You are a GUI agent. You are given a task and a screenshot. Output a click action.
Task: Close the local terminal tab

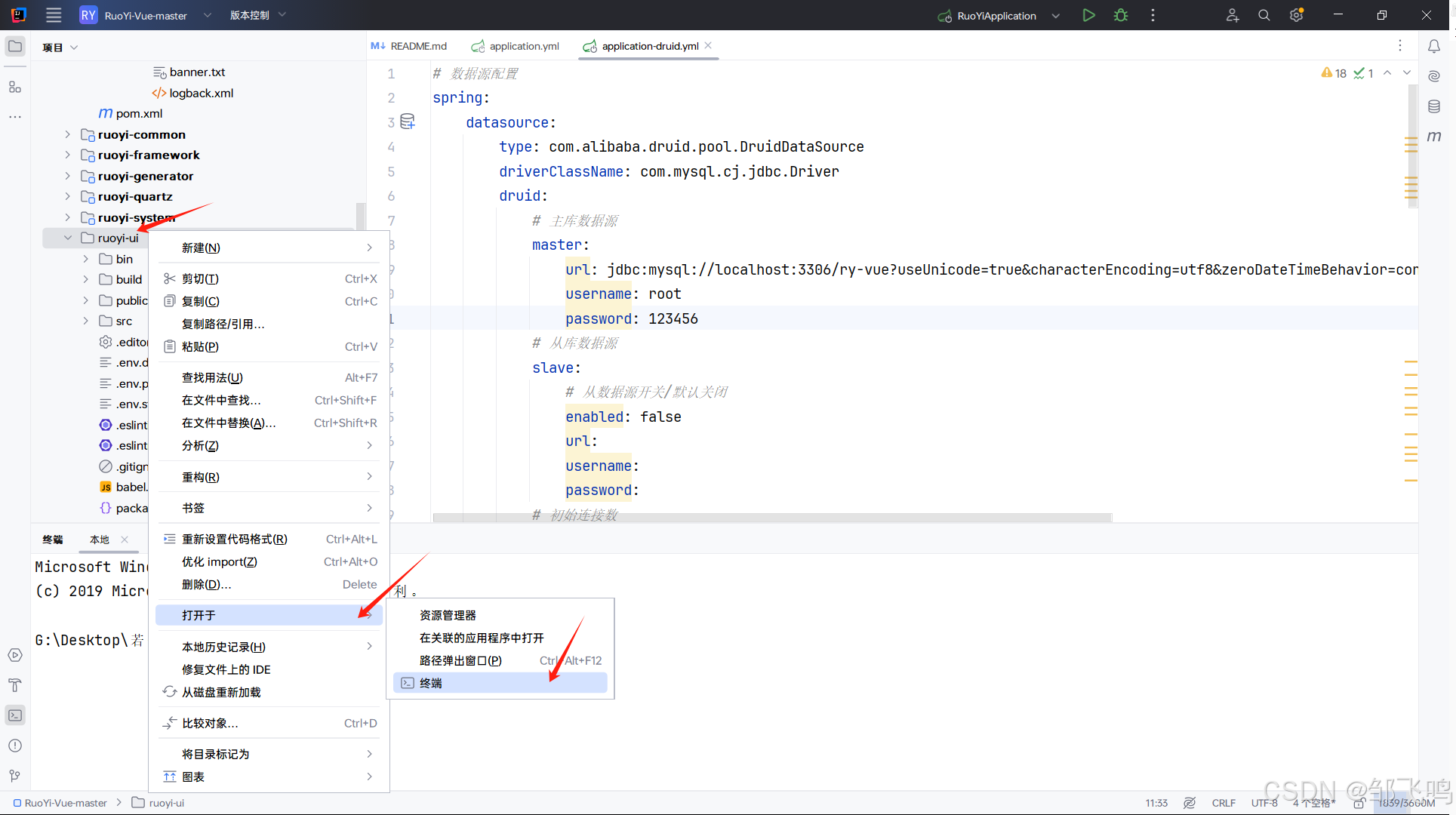coord(125,540)
